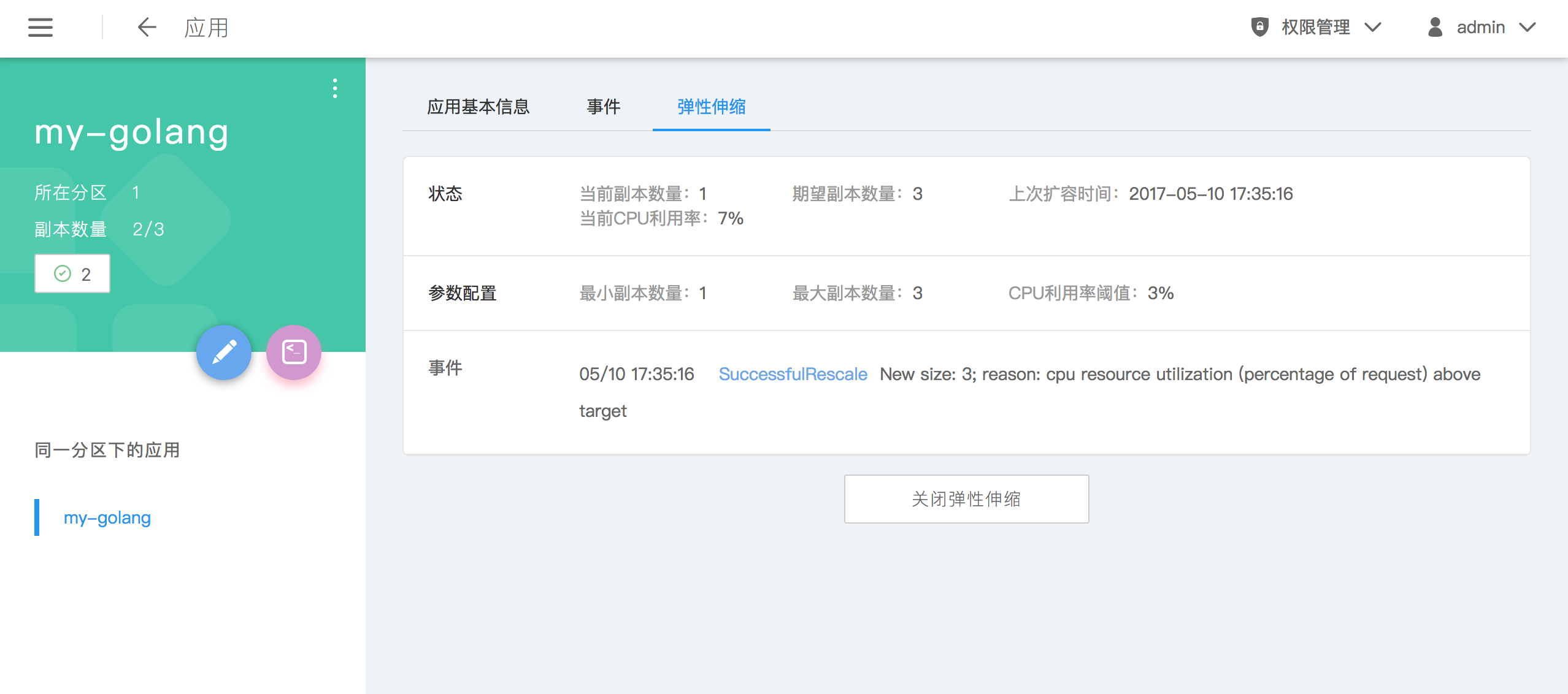
Task: Click the shield permission icon
Action: point(1259,27)
